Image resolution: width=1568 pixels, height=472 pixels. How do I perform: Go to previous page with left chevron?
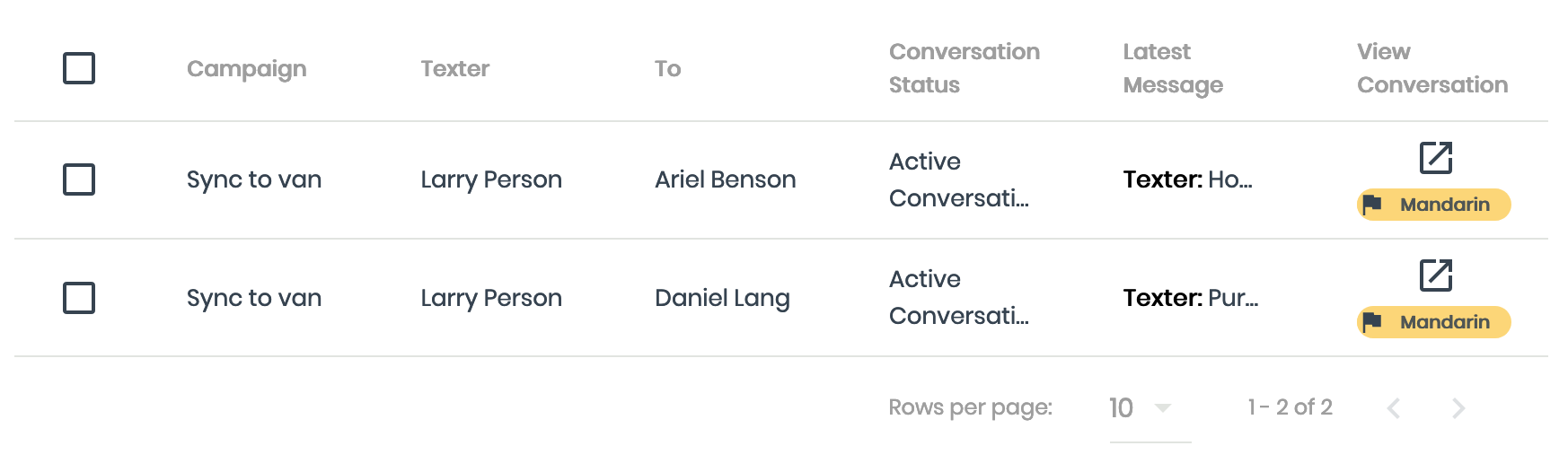(x=1394, y=408)
